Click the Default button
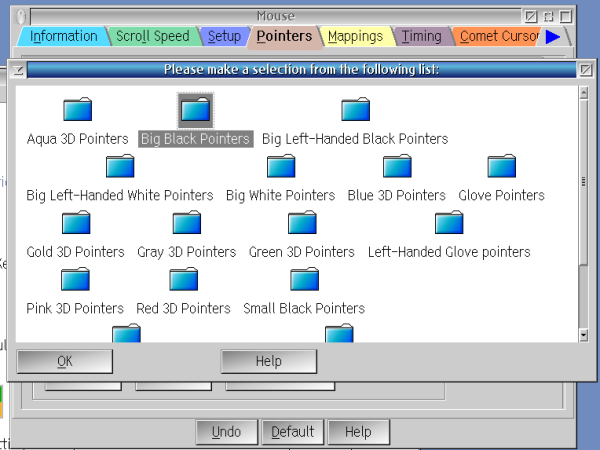This screenshot has width=600, height=450. pyautogui.click(x=293, y=432)
